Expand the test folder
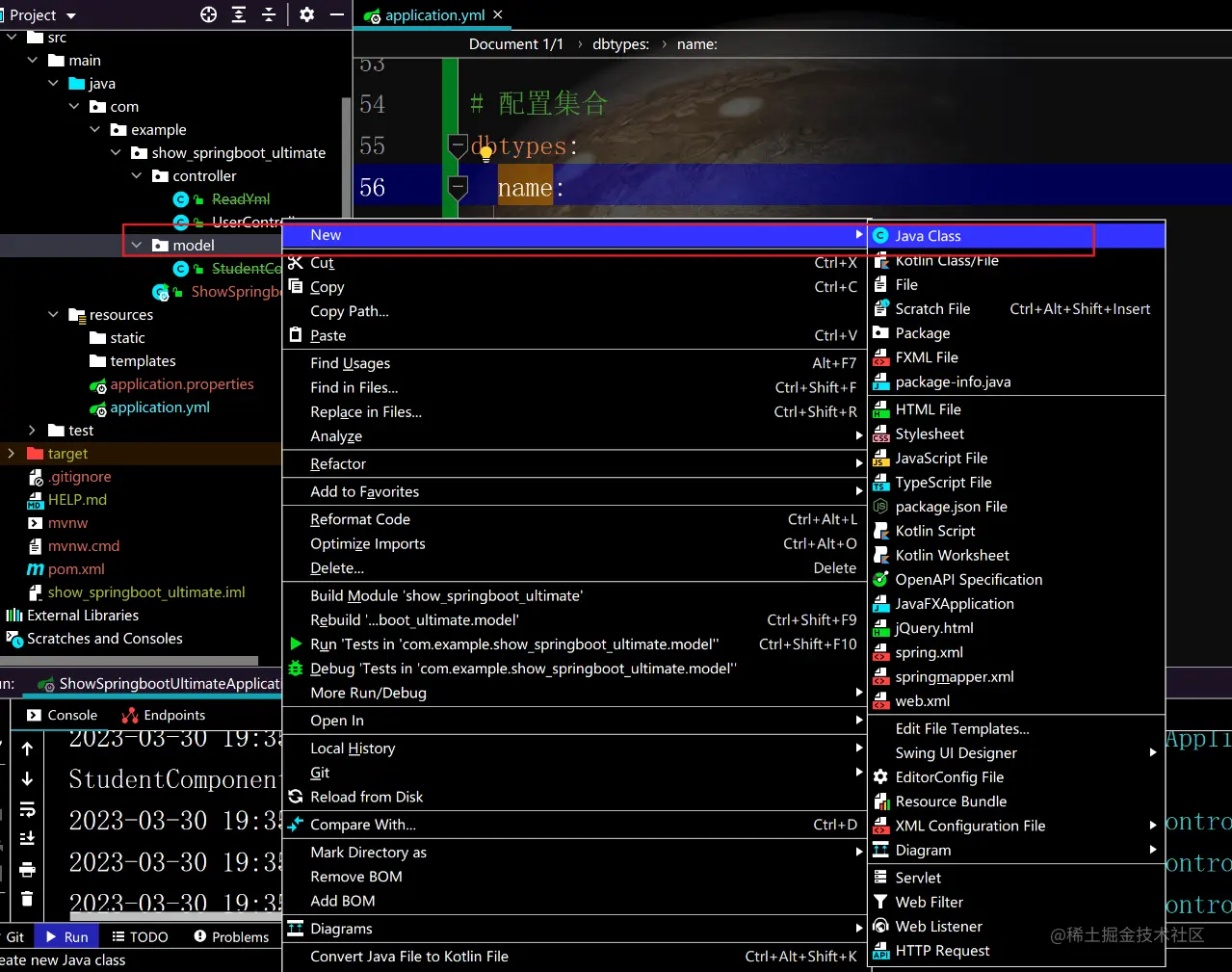This screenshot has width=1232, height=972. point(33,430)
